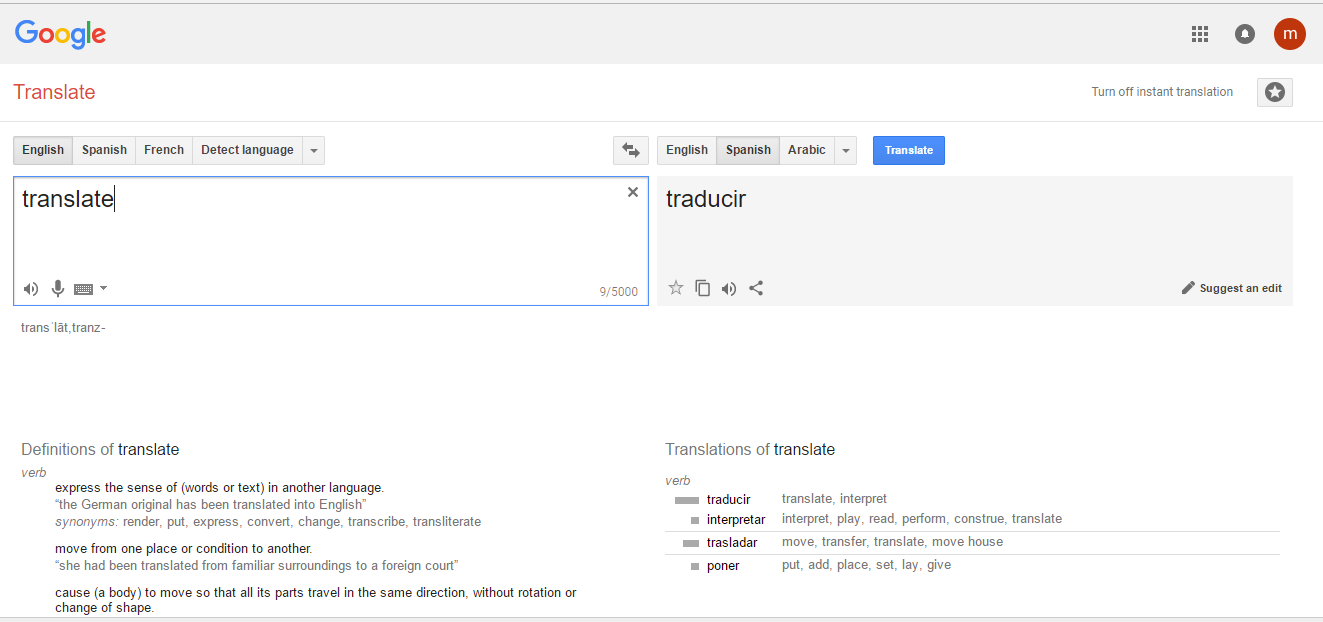Listen to the source text
Image resolution: width=1323 pixels, height=622 pixels.
(x=31, y=289)
